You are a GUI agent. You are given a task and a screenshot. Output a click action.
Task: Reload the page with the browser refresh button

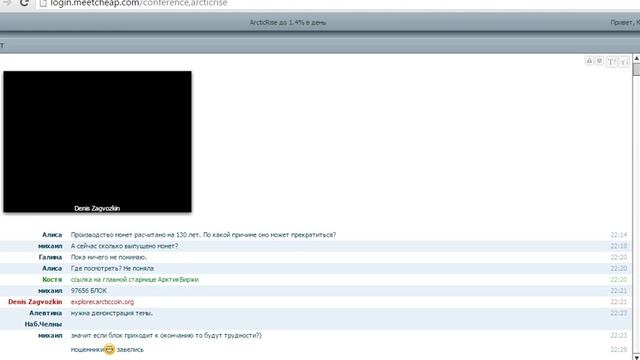(x=24, y=3)
